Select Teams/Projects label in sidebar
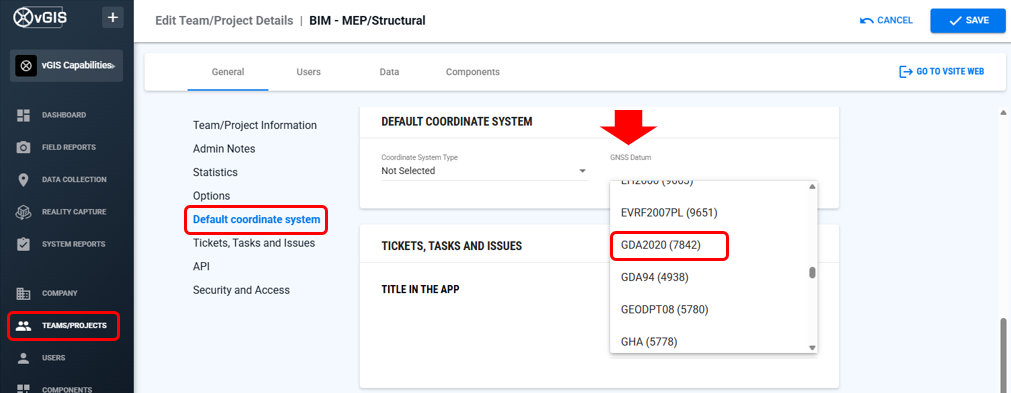This screenshot has height=393, width=1011. [x=74, y=325]
